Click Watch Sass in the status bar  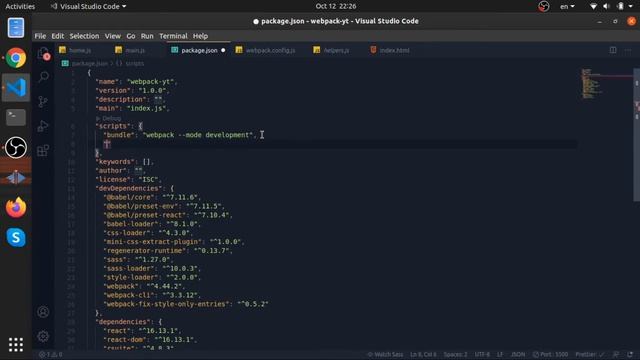(385, 354)
